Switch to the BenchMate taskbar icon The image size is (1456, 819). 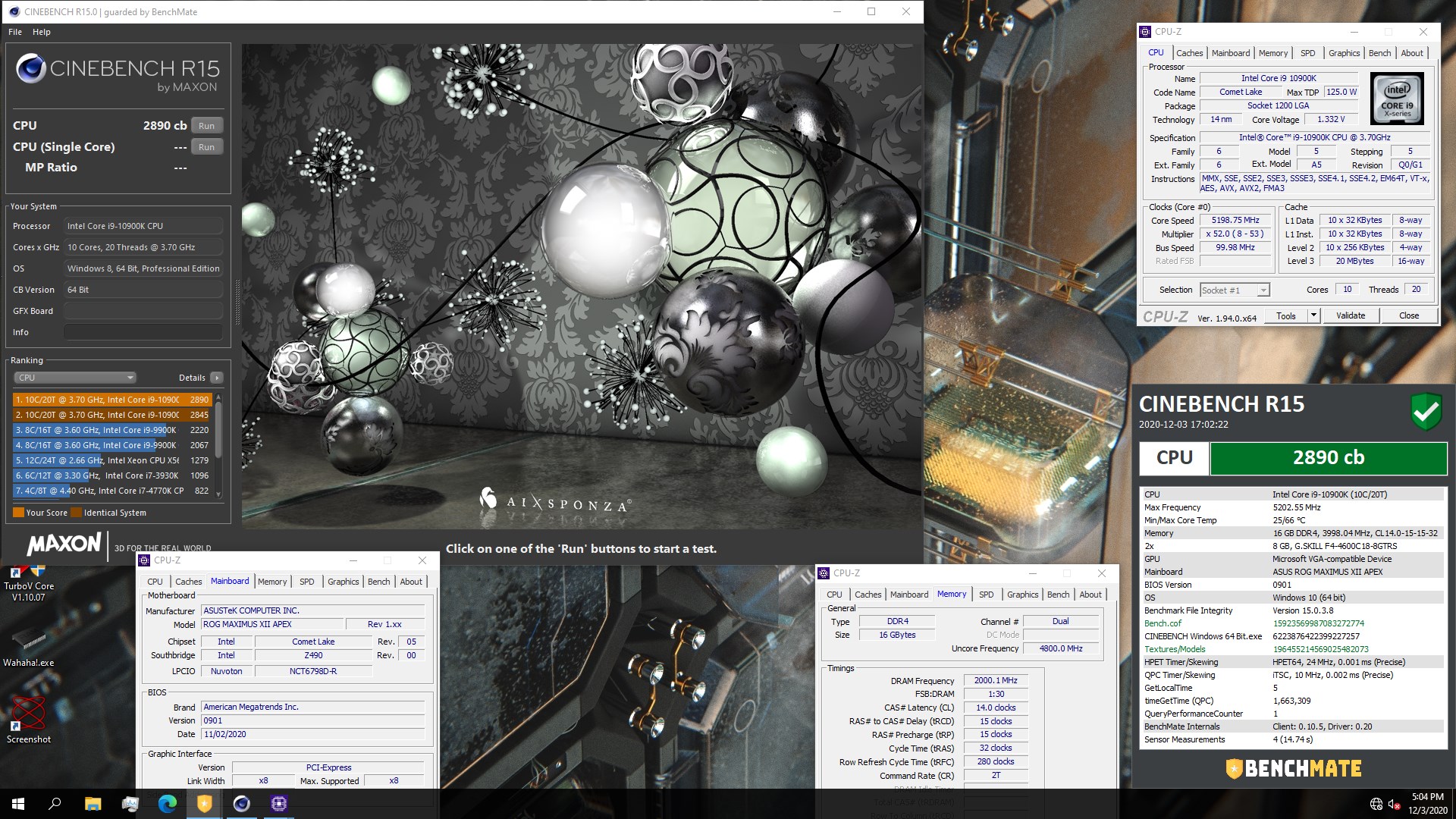[x=204, y=804]
